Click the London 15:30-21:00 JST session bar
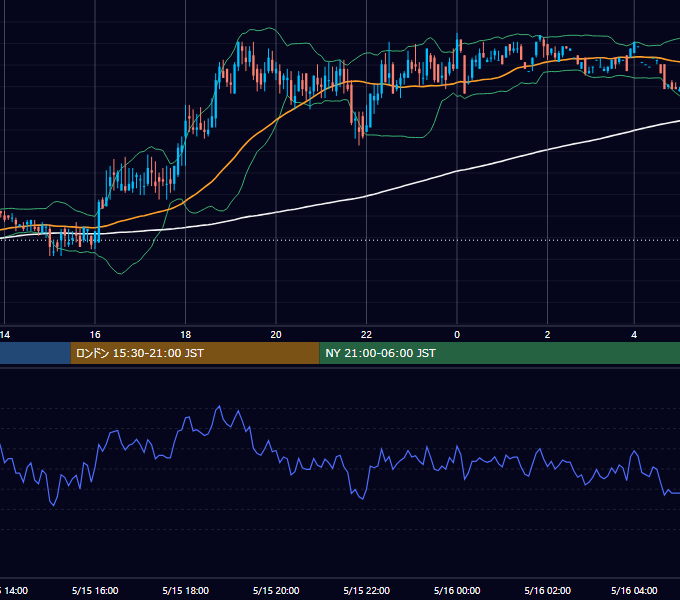 [x=195, y=353]
